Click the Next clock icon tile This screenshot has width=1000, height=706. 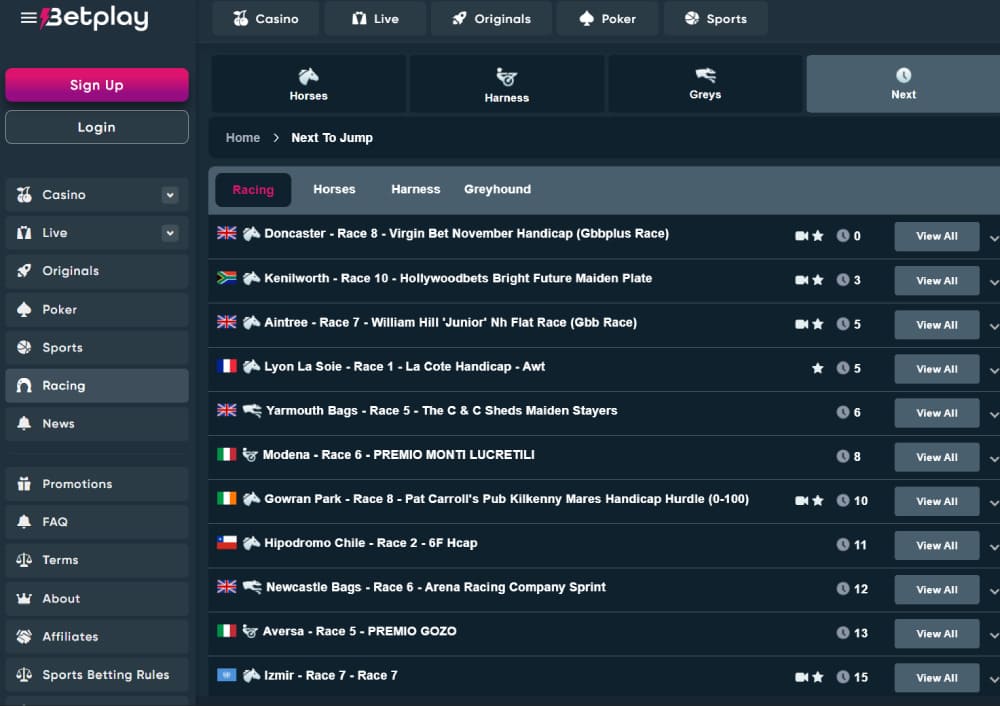click(x=903, y=75)
